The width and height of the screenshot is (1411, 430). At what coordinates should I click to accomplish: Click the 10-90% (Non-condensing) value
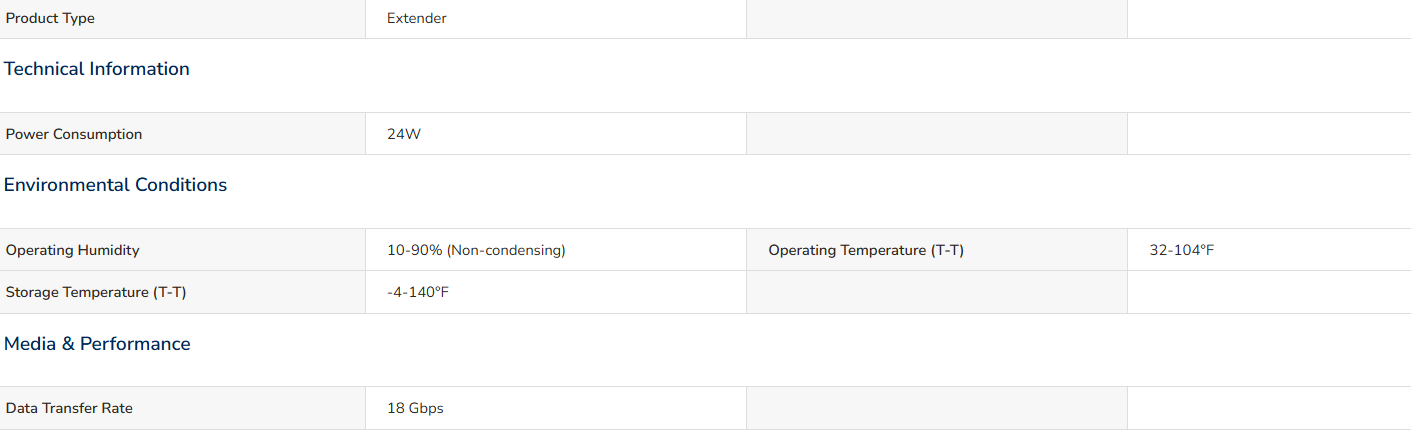click(476, 250)
